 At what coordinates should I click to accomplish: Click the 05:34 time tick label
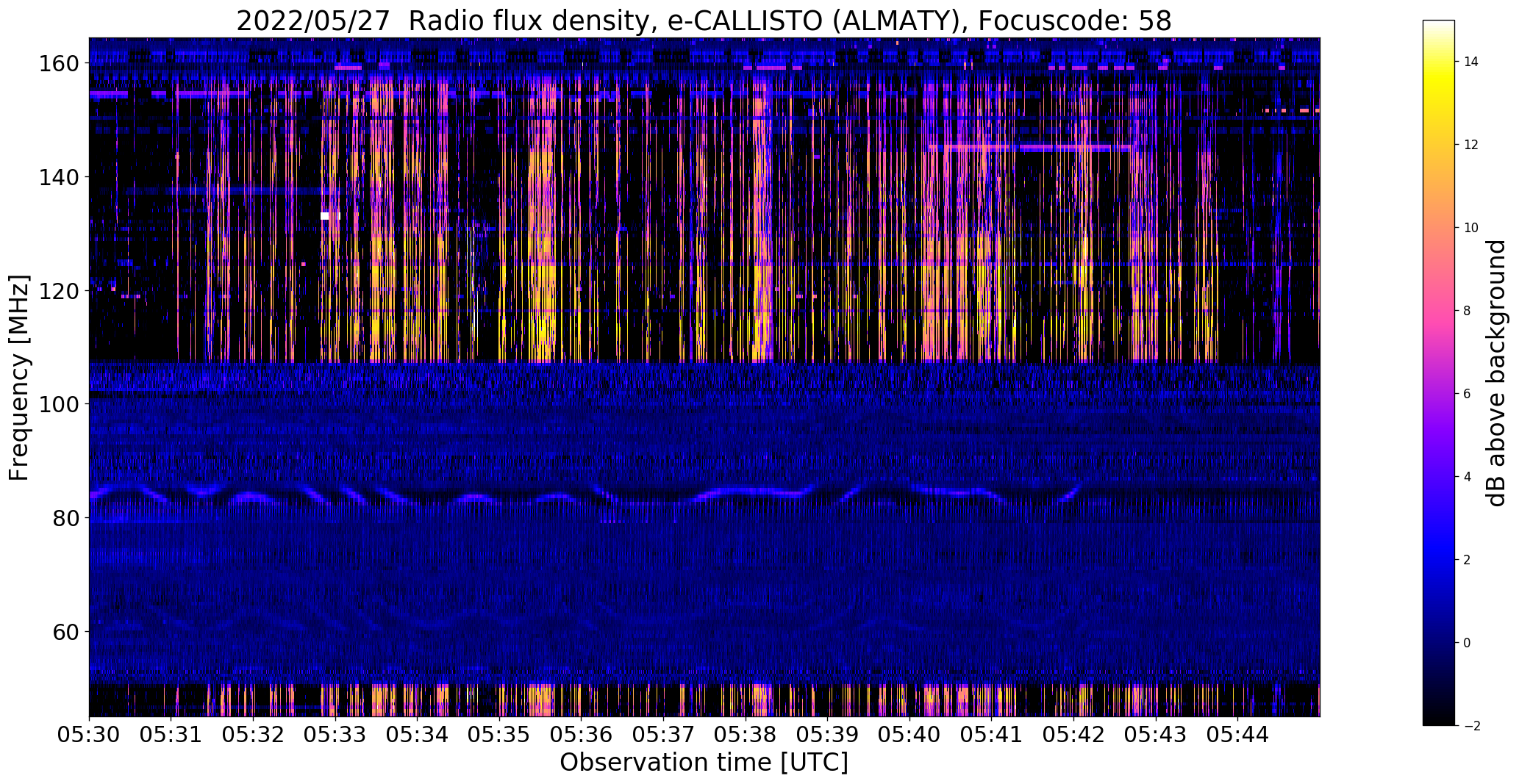tap(417, 734)
